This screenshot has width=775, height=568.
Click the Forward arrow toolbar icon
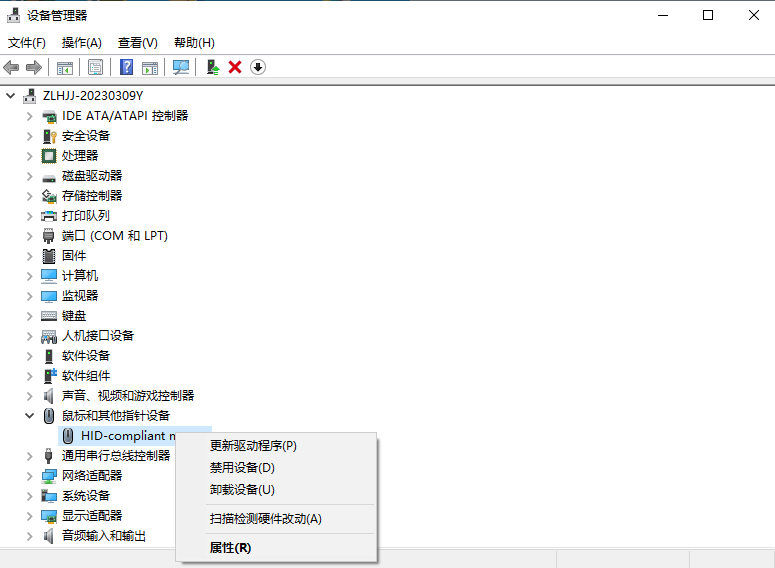pos(34,67)
